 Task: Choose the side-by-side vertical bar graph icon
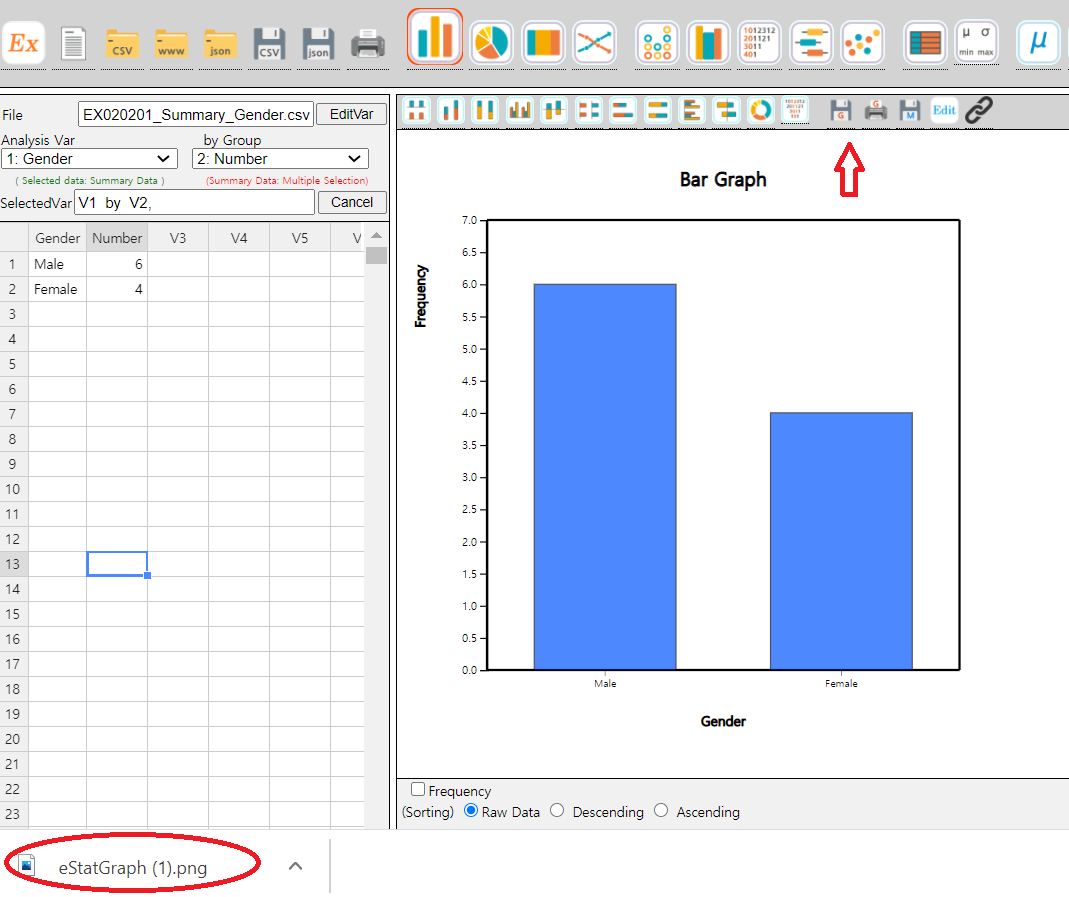[x=520, y=110]
